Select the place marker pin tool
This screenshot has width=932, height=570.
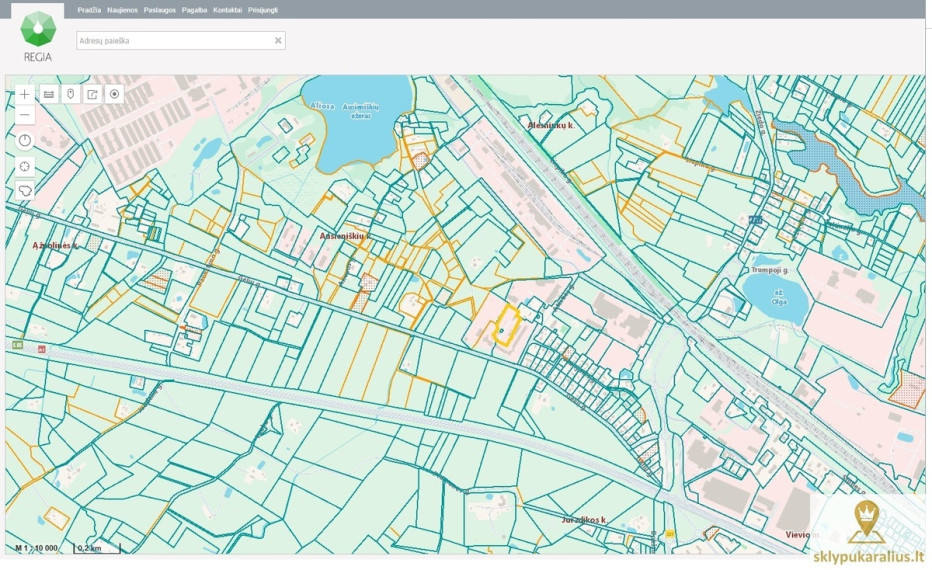click(71, 95)
